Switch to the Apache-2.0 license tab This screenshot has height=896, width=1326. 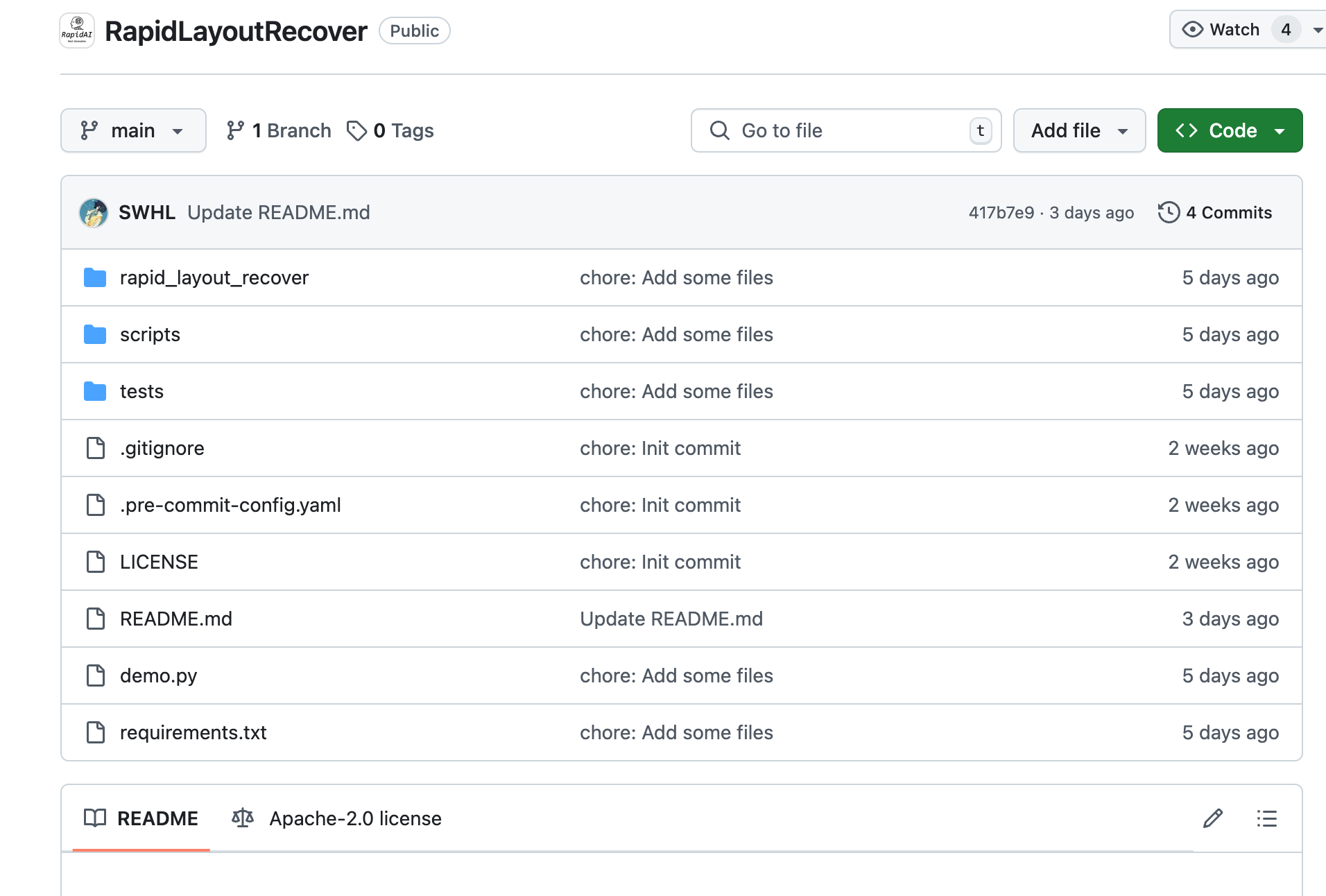pyautogui.click(x=337, y=819)
